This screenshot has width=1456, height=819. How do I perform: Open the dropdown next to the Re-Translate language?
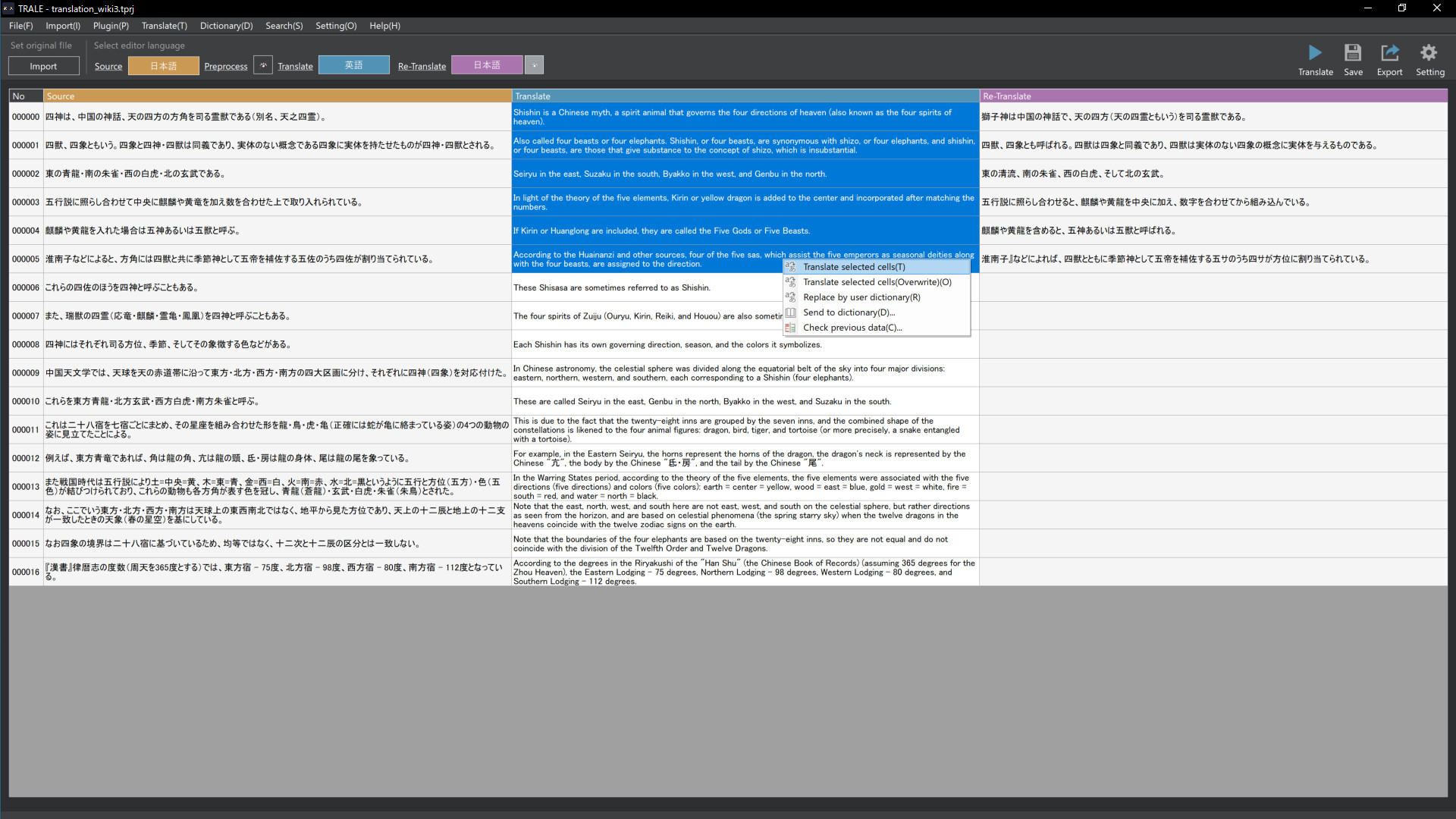534,64
